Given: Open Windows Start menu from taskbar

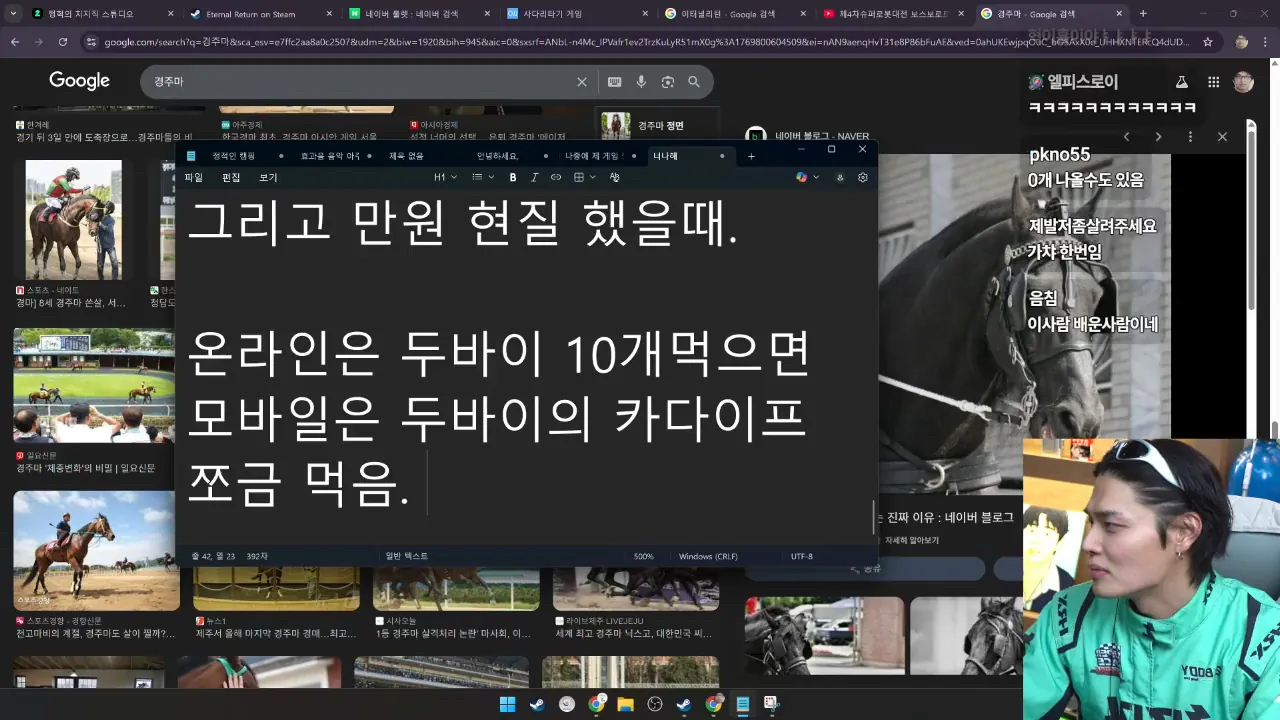Looking at the screenshot, I should 507,704.
